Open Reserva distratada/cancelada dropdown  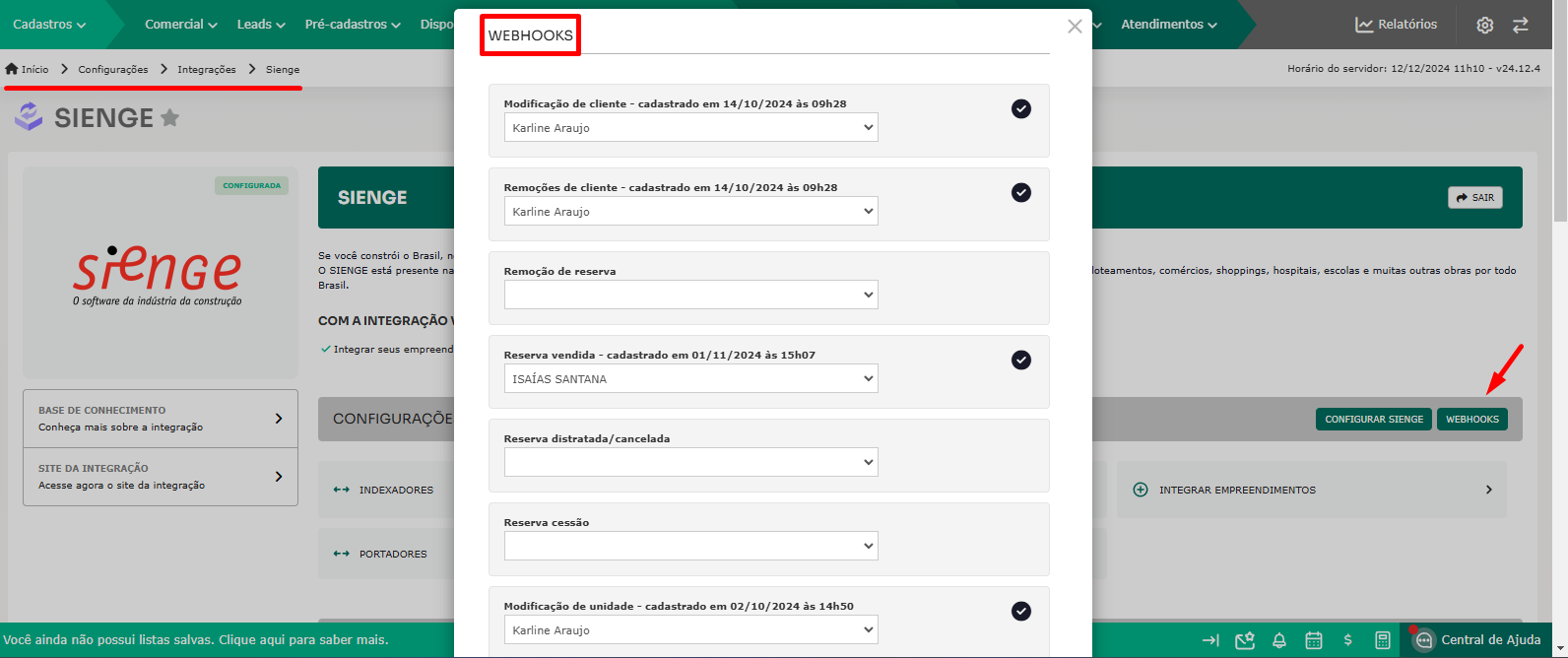(x=690, y=463)
